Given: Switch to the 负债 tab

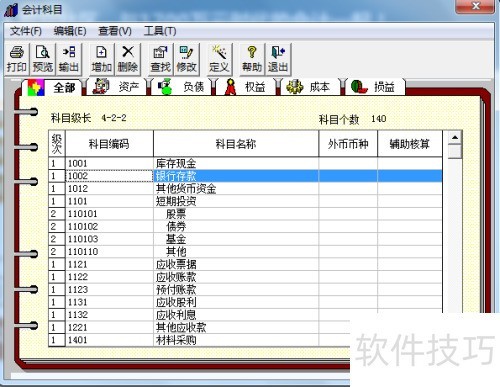Looking at the screenshot, I should (x=182, y=87).
